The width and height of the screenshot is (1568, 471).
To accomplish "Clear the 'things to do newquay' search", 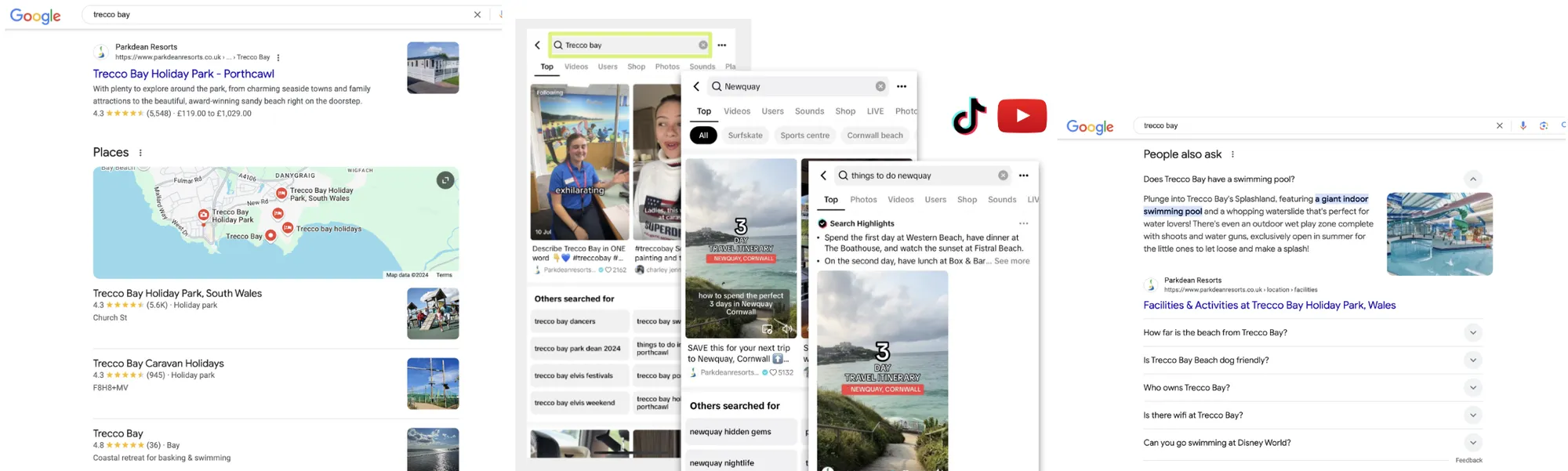I will pos(1003,176).
